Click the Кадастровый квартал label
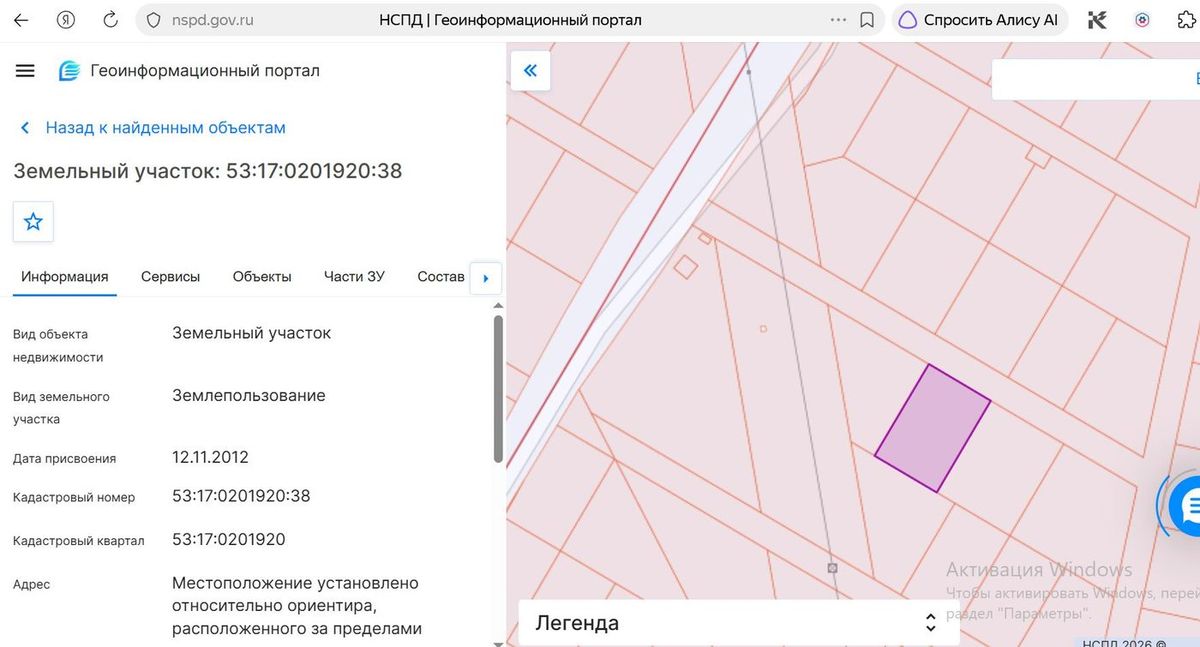 tap(78, 541)
